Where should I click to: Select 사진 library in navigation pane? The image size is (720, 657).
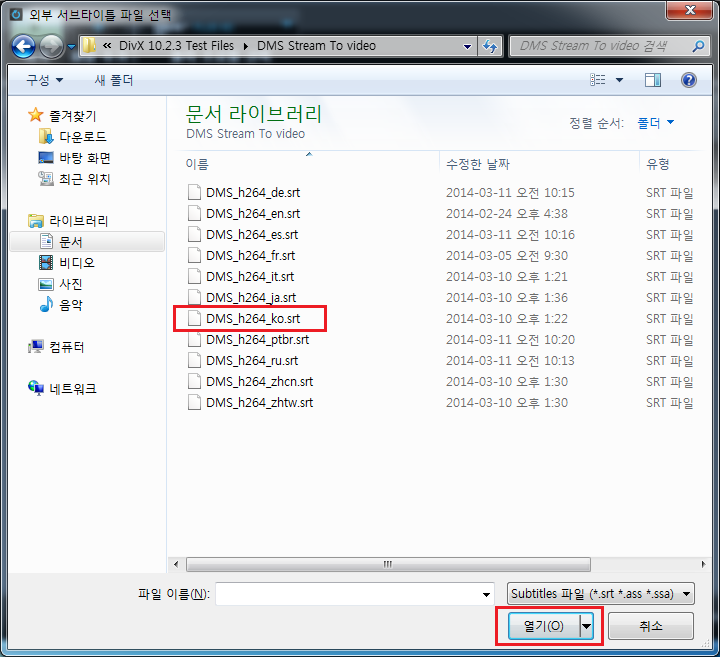(61, 284)
